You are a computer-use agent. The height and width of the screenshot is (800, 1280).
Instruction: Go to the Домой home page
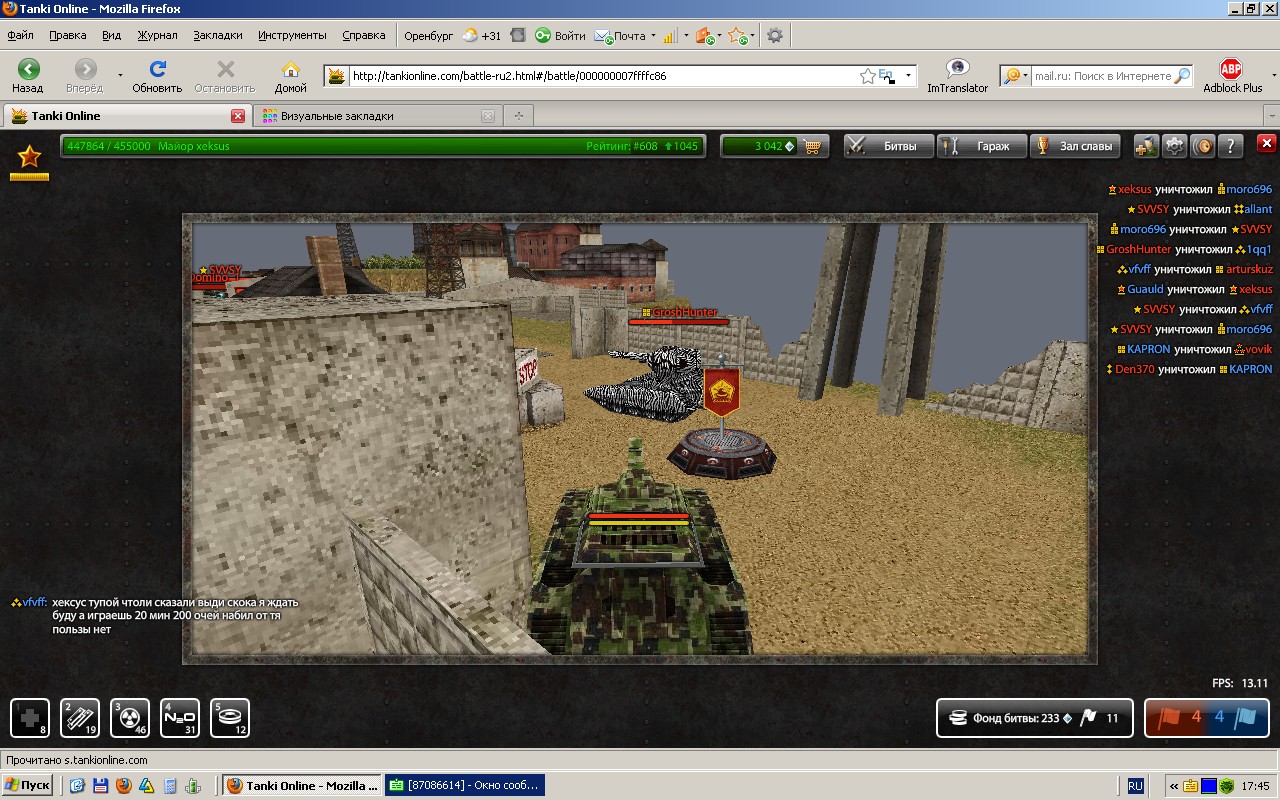click(291, 75)
